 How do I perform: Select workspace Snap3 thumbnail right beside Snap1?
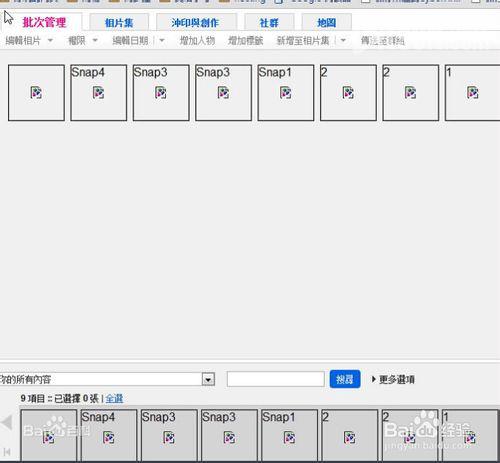pos(223,93)
